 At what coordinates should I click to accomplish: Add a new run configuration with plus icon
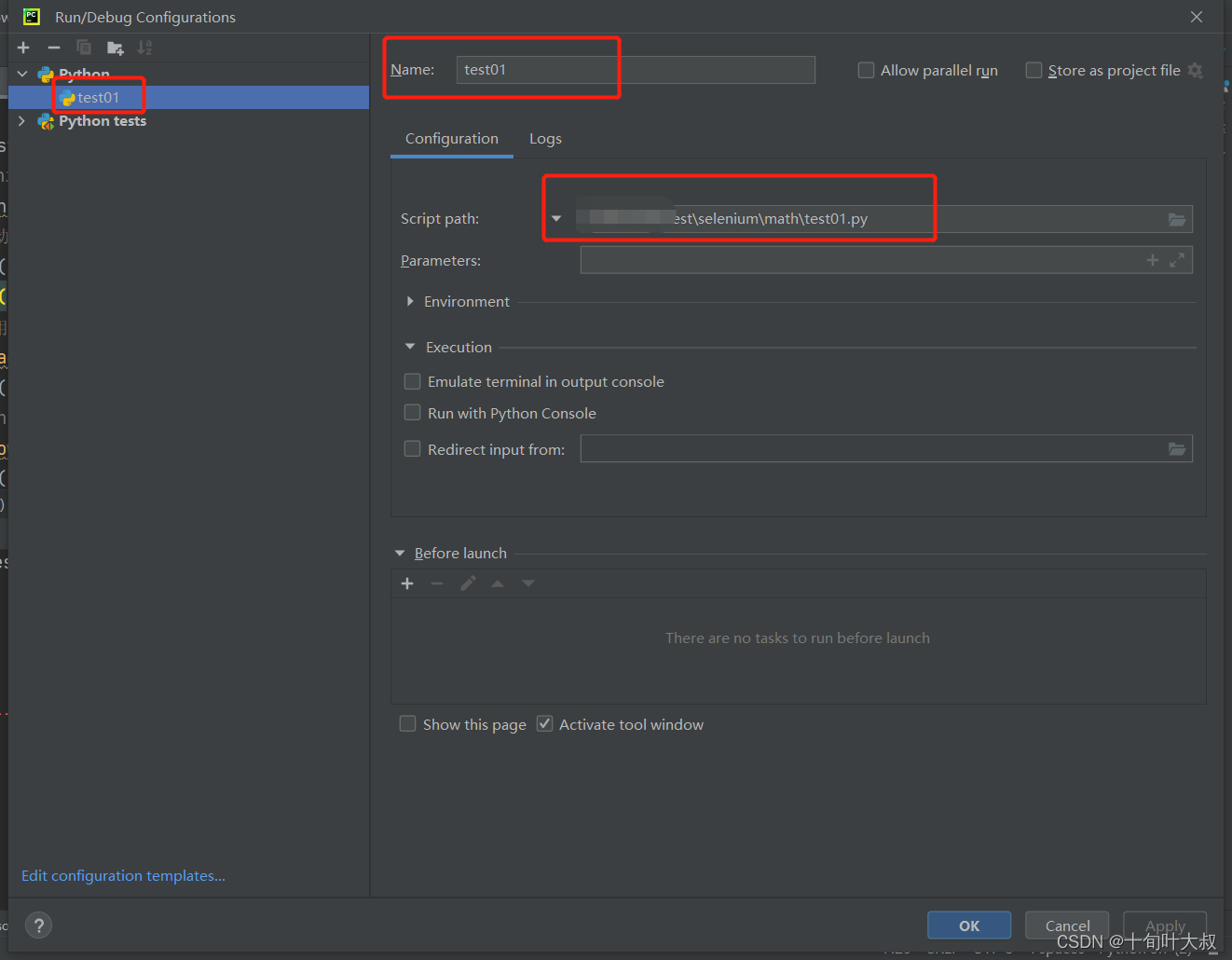coord(23,48)
